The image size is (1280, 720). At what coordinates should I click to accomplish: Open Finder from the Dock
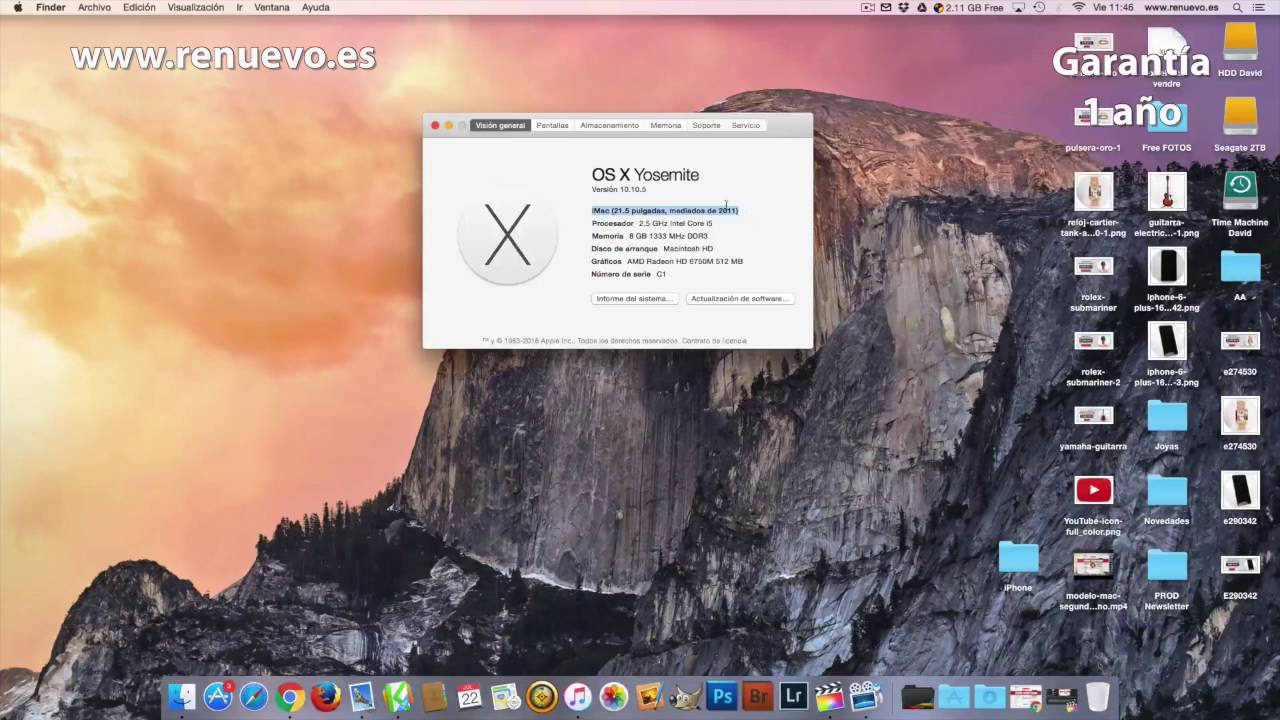pos(181,696)
